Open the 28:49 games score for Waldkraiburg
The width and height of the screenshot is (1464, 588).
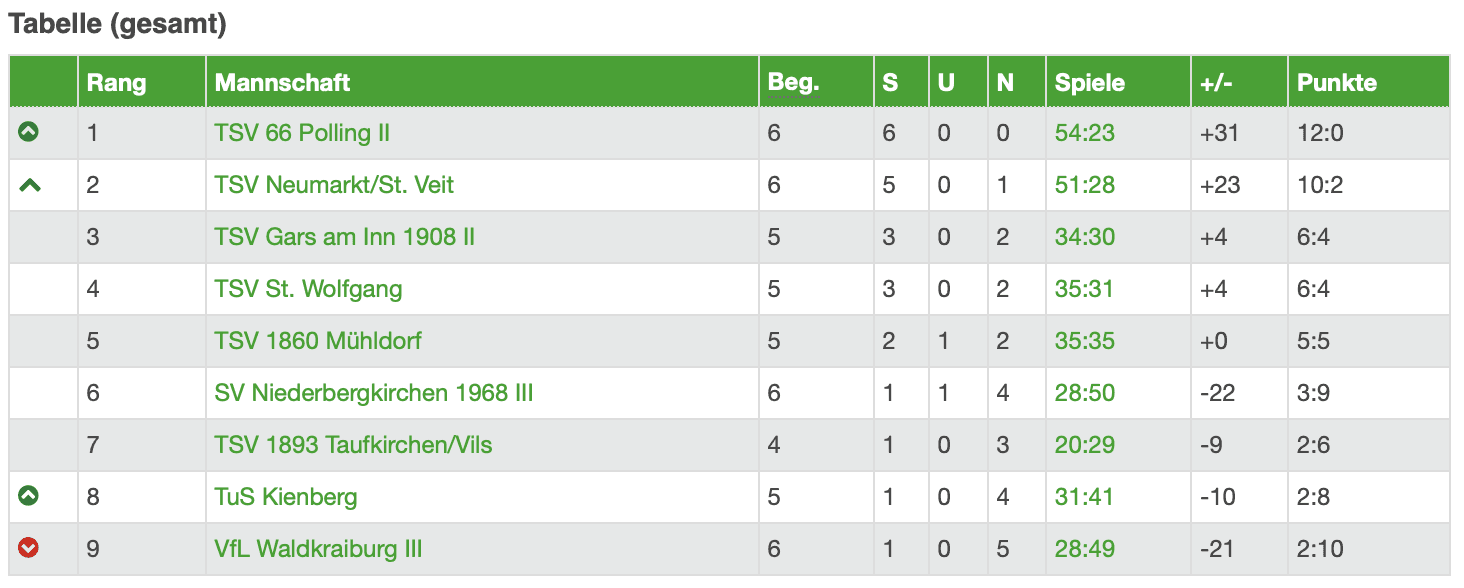click(1084, 549)
